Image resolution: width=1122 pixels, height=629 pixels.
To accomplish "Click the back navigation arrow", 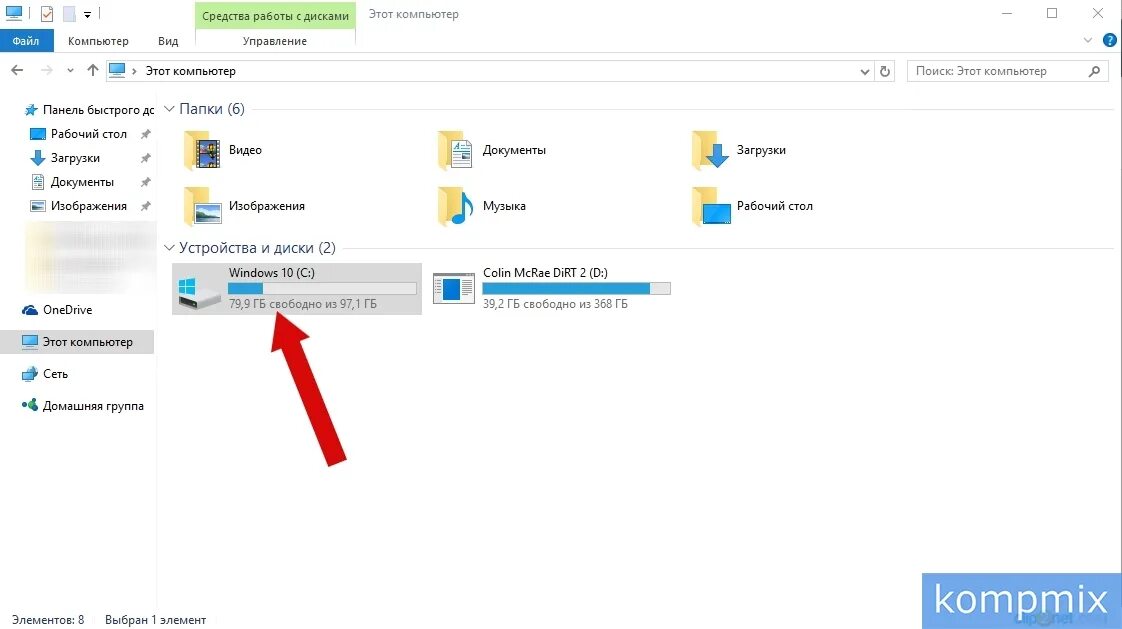I will tap(17, 70).
